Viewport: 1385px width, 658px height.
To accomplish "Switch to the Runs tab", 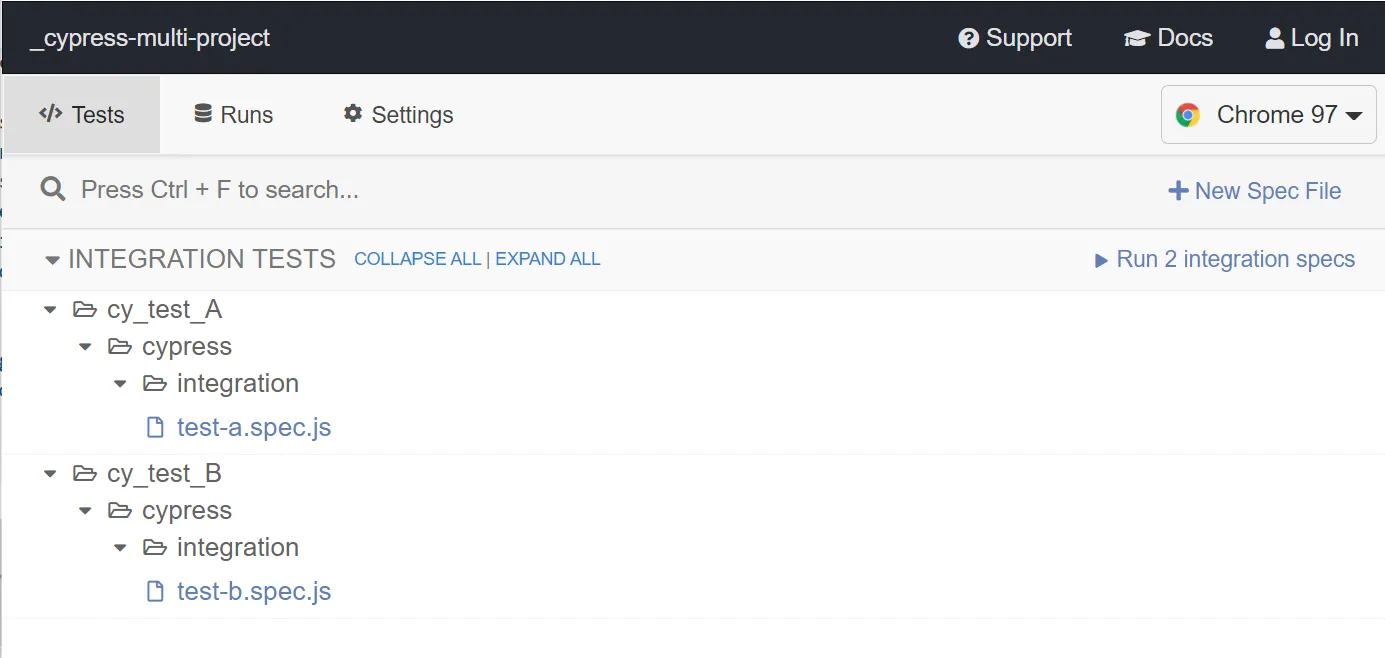I will pyautogui.click(x=233, y=115).
